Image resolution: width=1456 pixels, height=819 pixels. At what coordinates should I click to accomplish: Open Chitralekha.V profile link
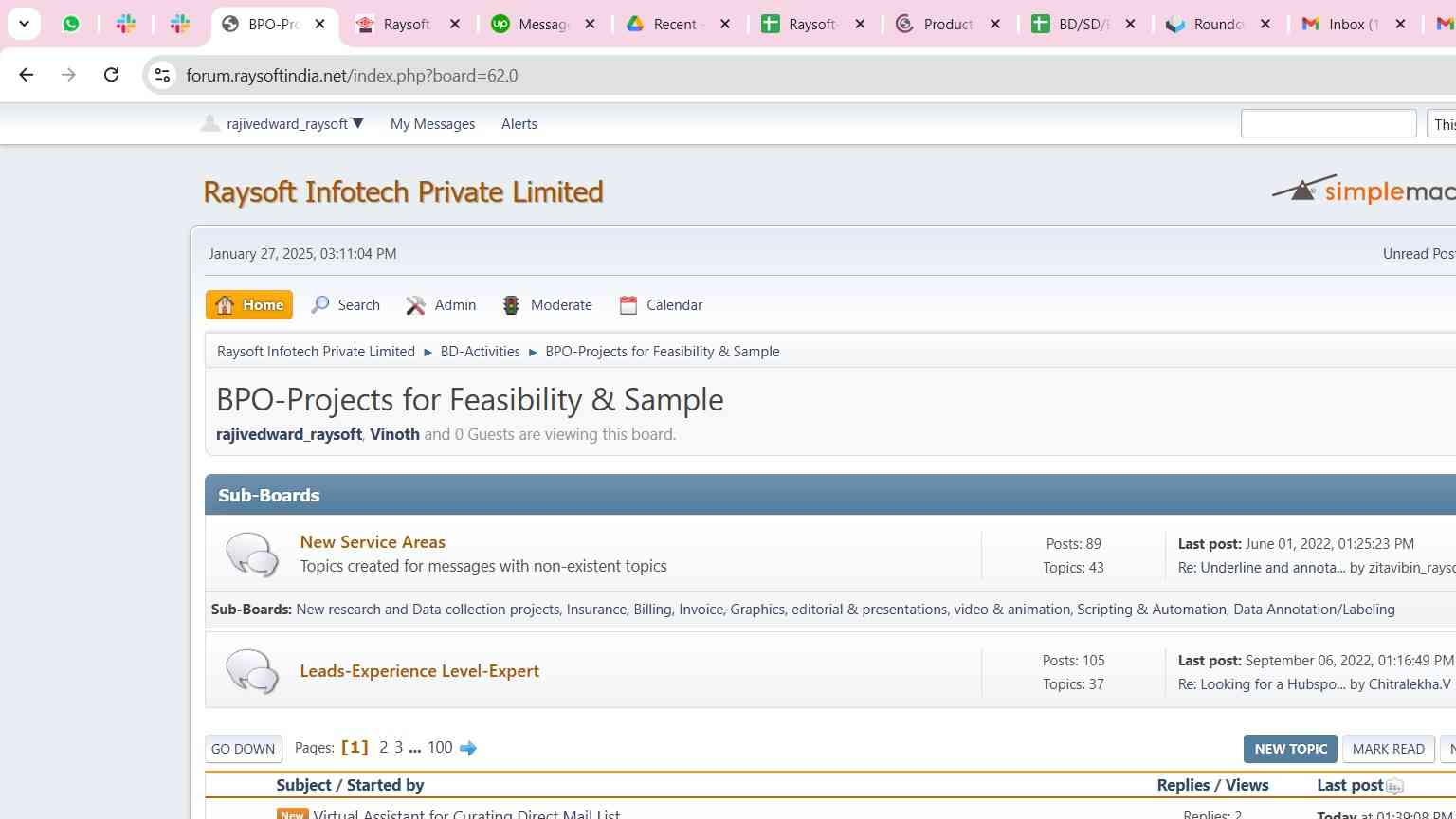(x=1410, y=684)
